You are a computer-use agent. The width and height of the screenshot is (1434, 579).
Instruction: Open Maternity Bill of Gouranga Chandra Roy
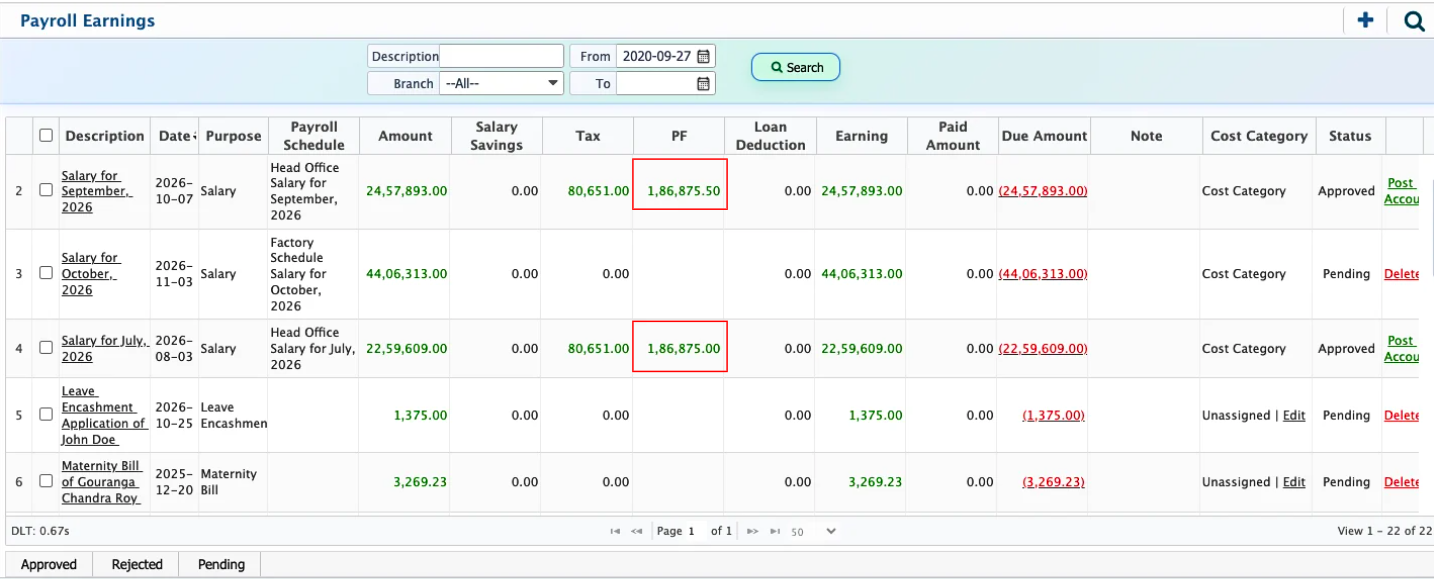(102, 482)
